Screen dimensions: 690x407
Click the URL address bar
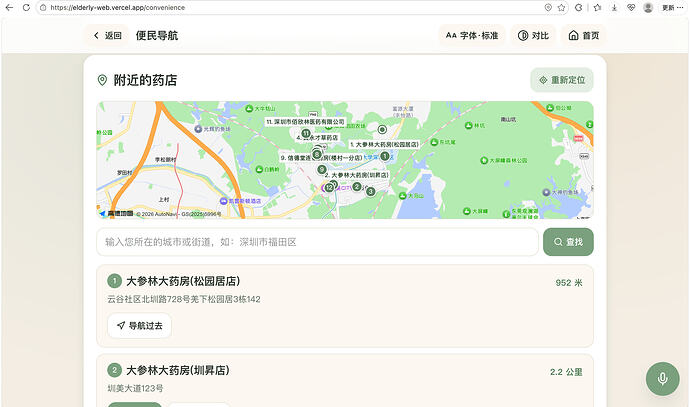pyautogui.click(x=290, y=7)
